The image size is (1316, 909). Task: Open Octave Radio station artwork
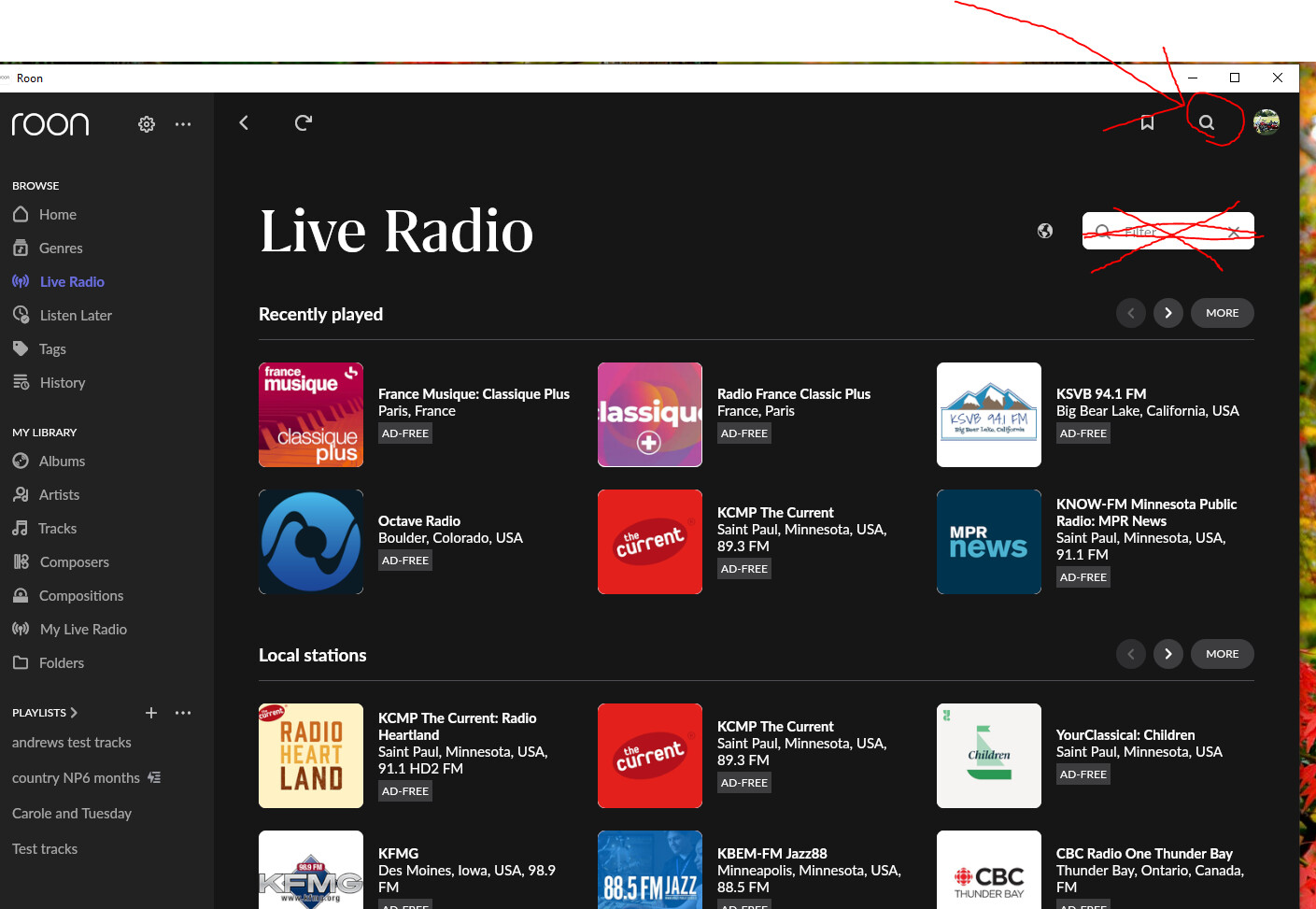311,542
